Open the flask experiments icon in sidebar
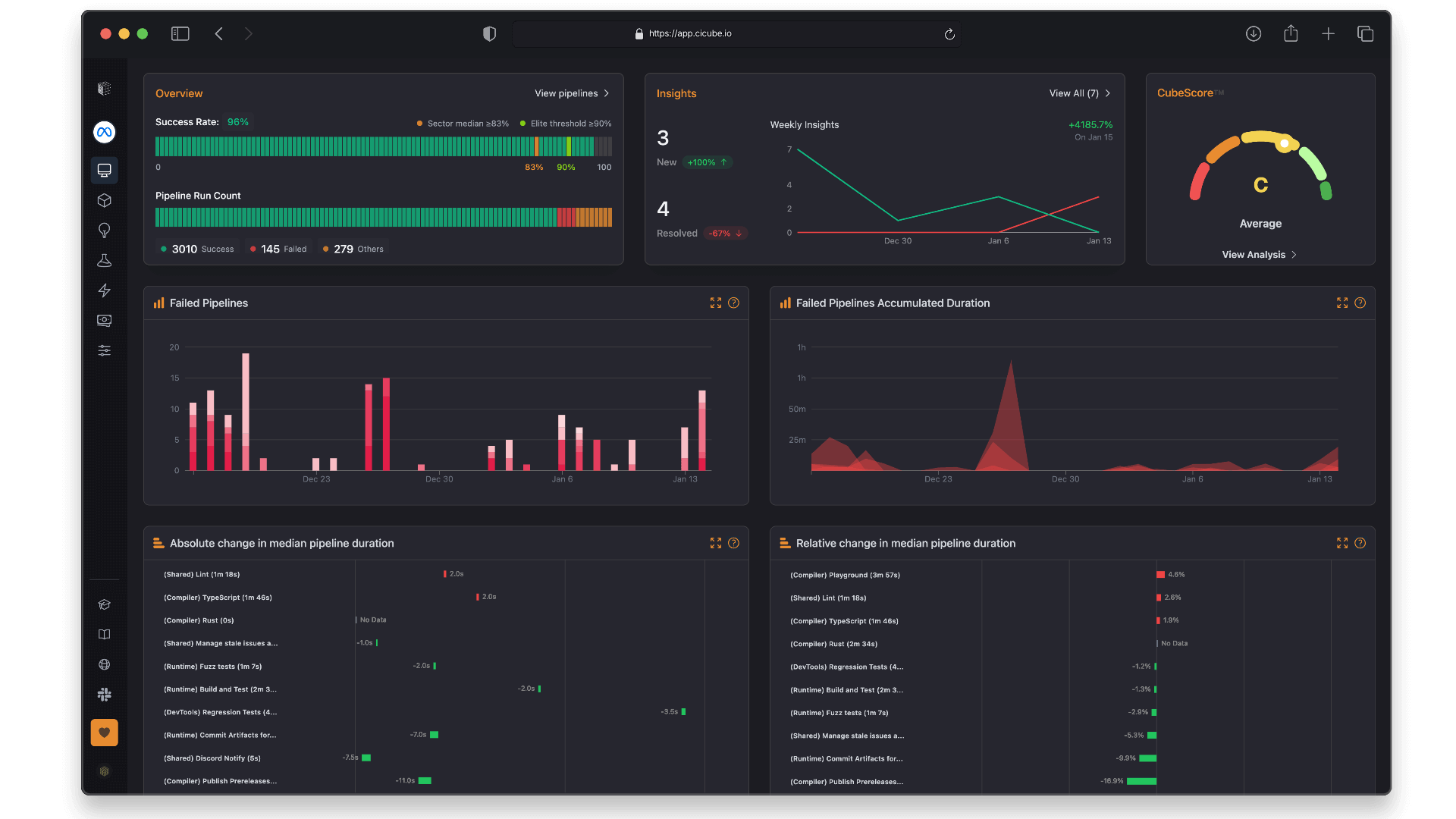 point(104,260)
